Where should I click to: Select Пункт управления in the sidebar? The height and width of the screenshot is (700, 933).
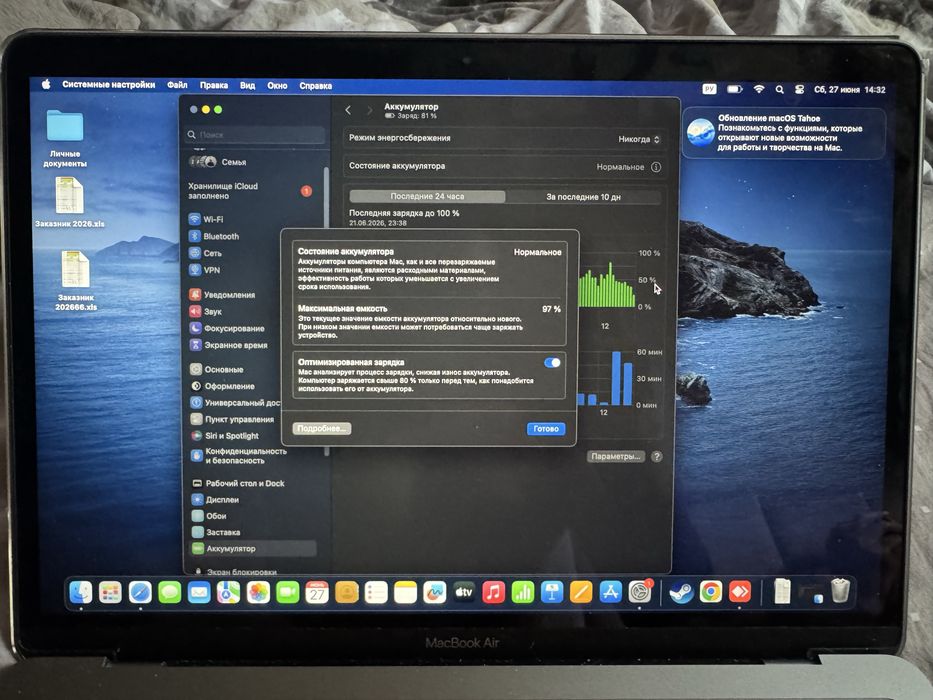(232, 419)
